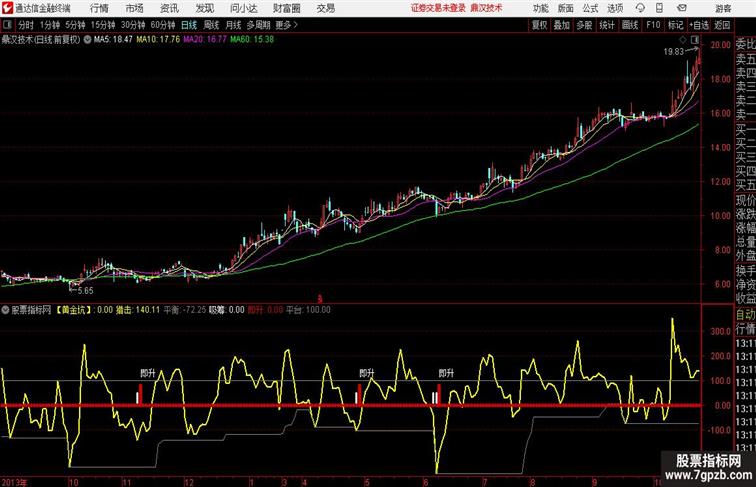Switch to 1分钟 chart period
The width and height of the screenshot is (756, 487).
click(x=50, y=25)
